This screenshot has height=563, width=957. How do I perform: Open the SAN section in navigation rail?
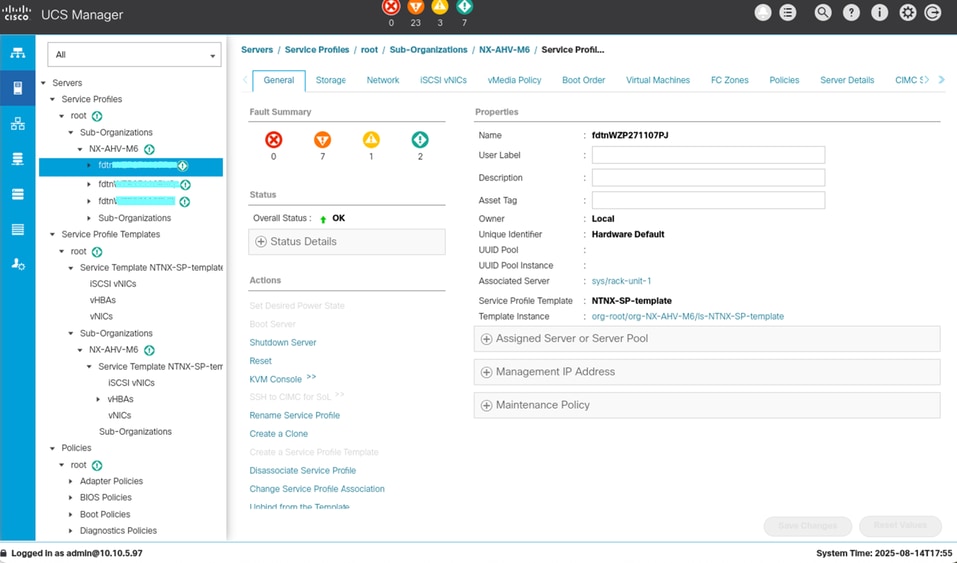(18, 159)
